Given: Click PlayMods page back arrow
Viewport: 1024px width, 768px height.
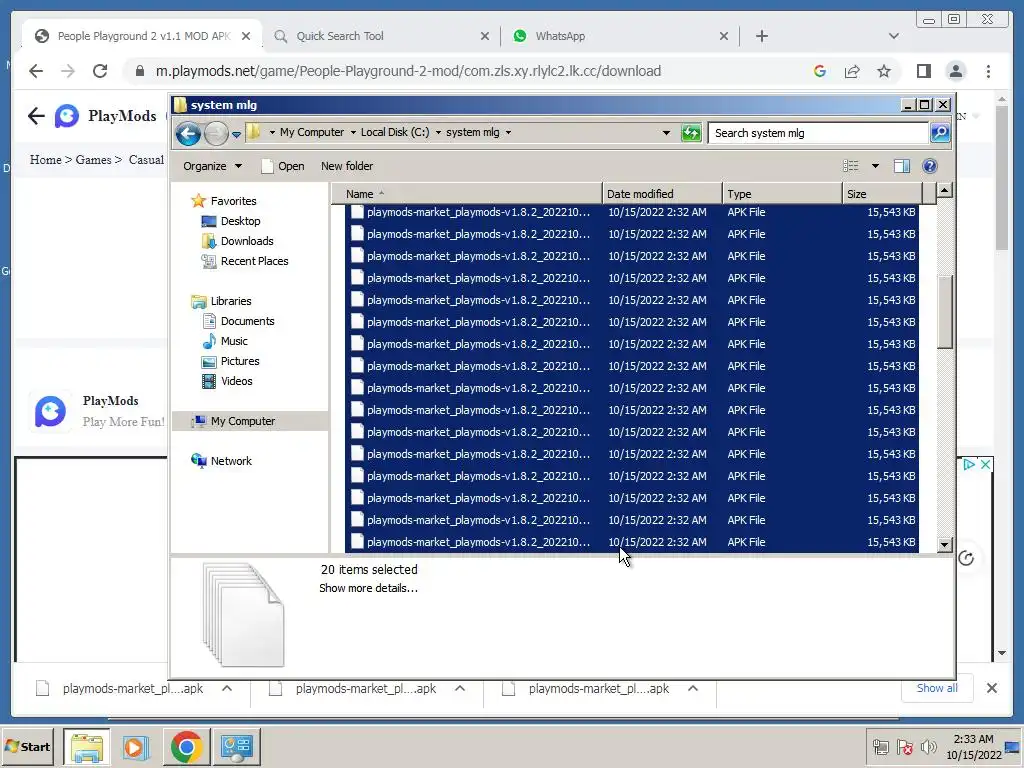Looking at the screenshot, I should point(37,116).
